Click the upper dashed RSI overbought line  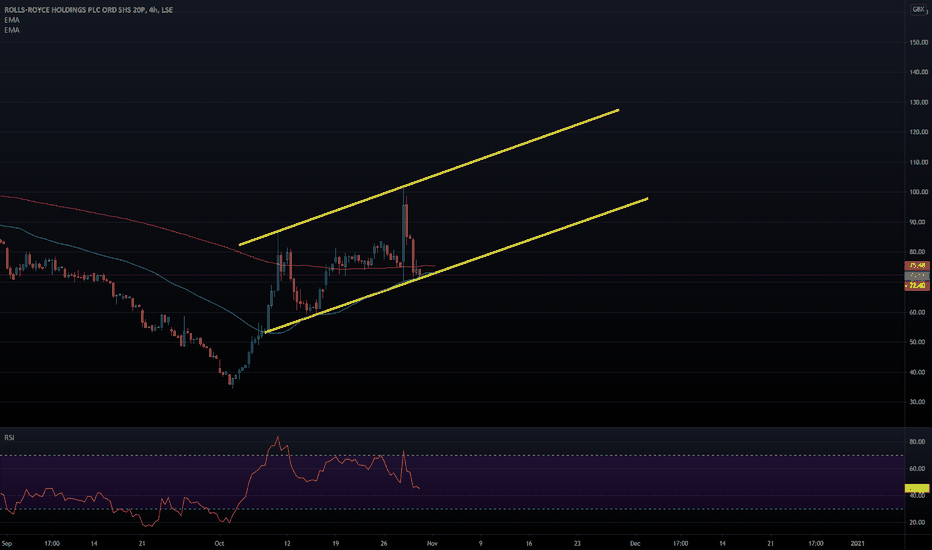pos(452,455)
